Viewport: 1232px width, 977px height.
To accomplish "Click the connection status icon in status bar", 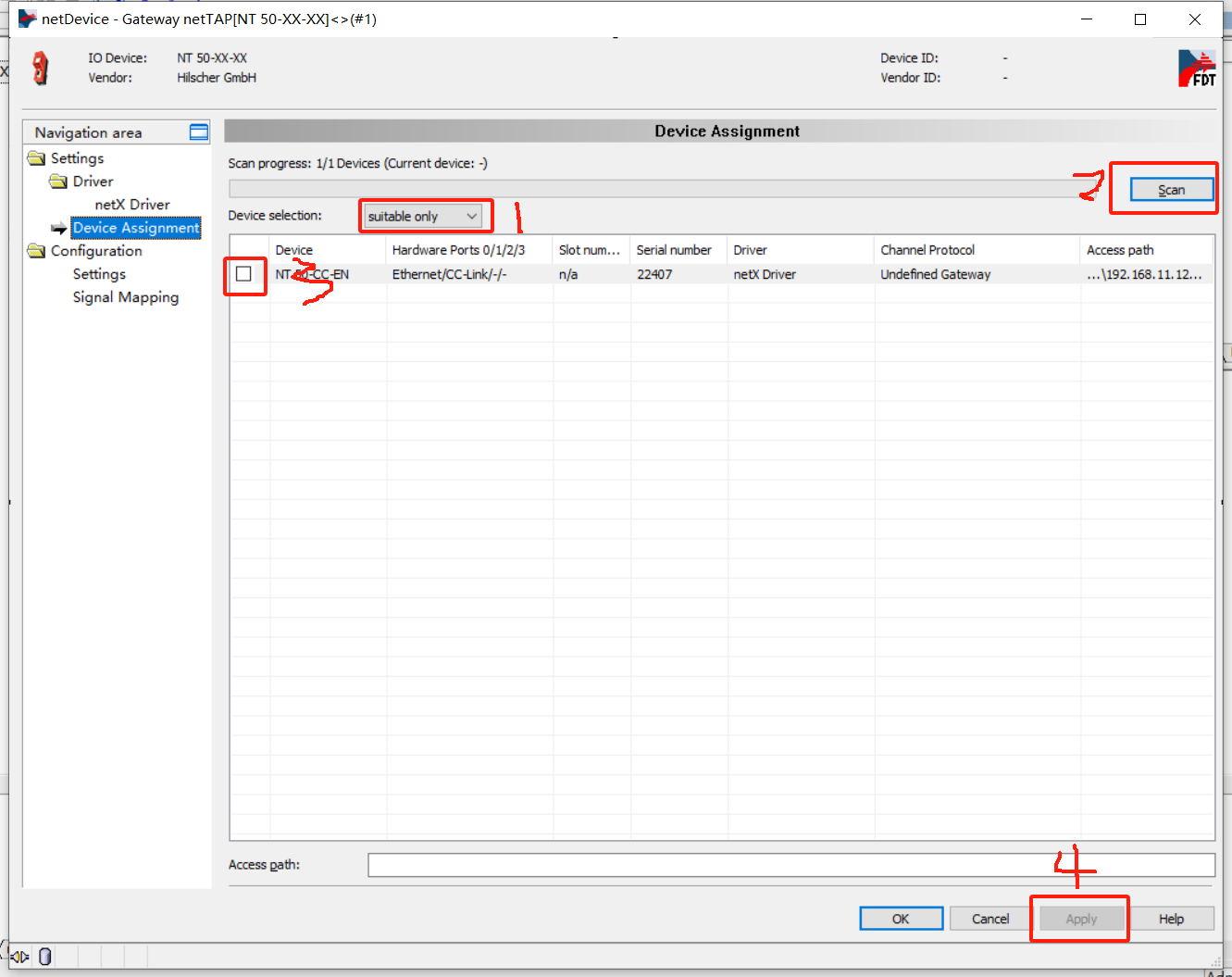I will (19, 957).
